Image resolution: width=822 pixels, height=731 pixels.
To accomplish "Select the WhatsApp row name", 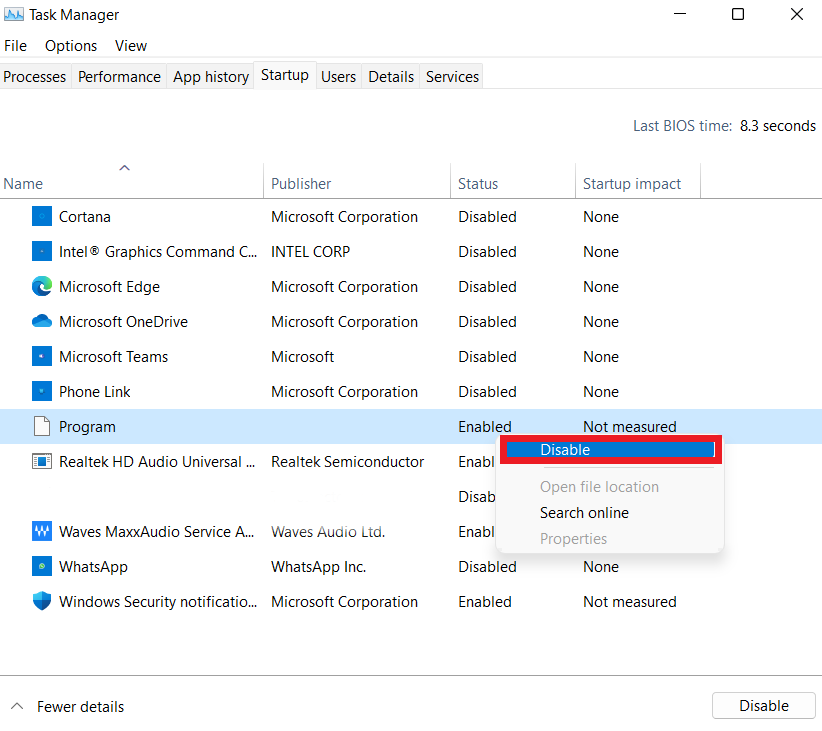I will [93, 567].
